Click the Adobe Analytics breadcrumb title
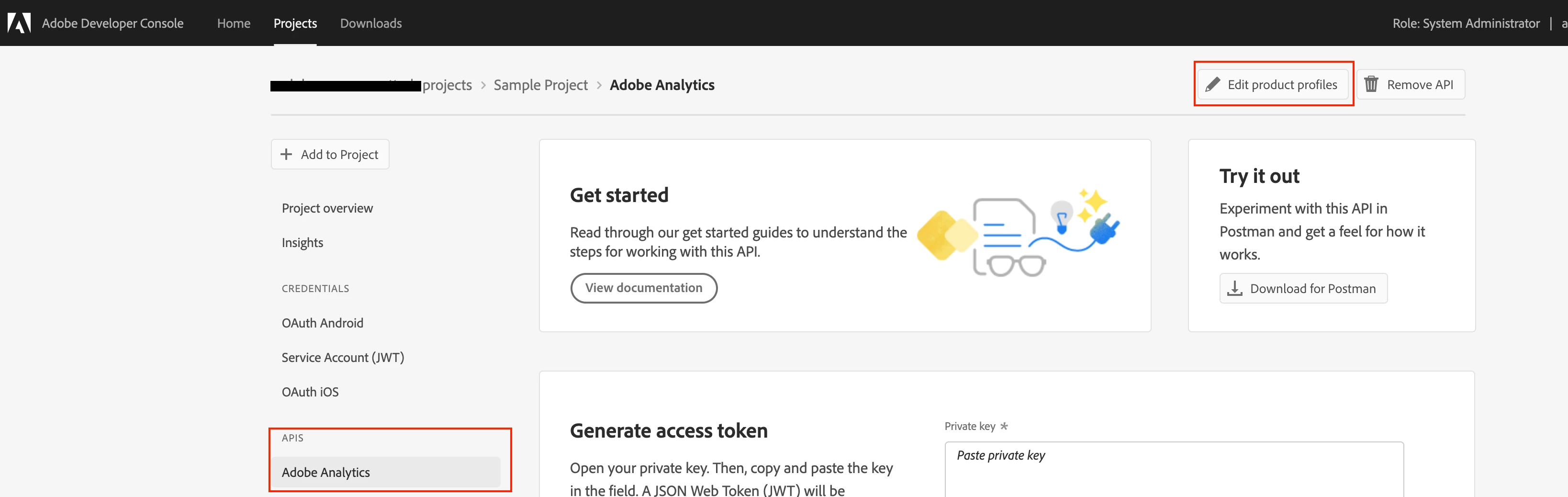The image size is (1568, 497). coord(661,85)
